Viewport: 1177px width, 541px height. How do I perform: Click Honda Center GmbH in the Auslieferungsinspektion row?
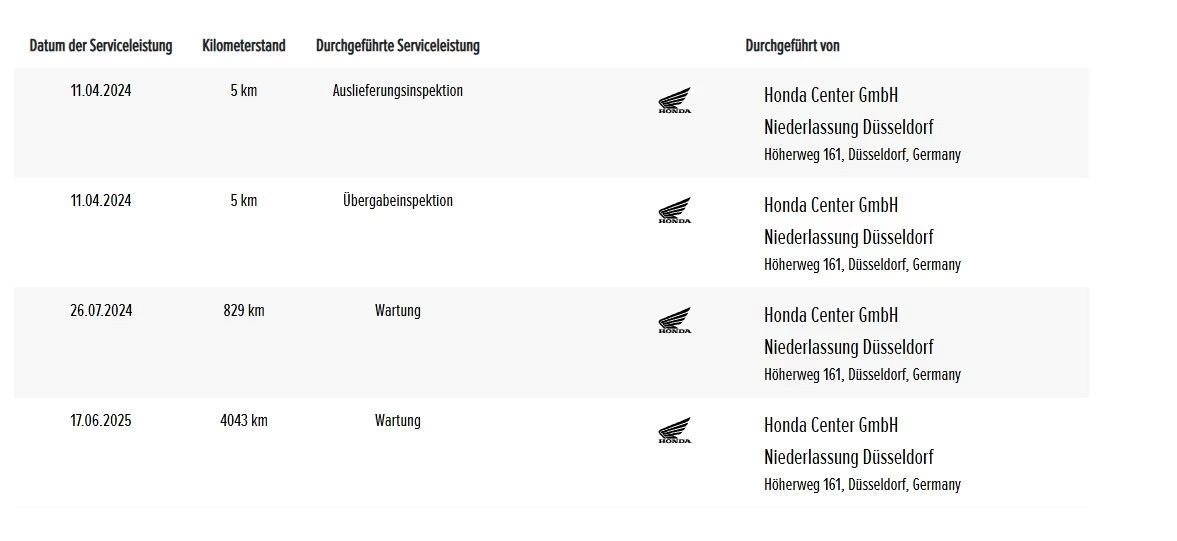(830, 96)
